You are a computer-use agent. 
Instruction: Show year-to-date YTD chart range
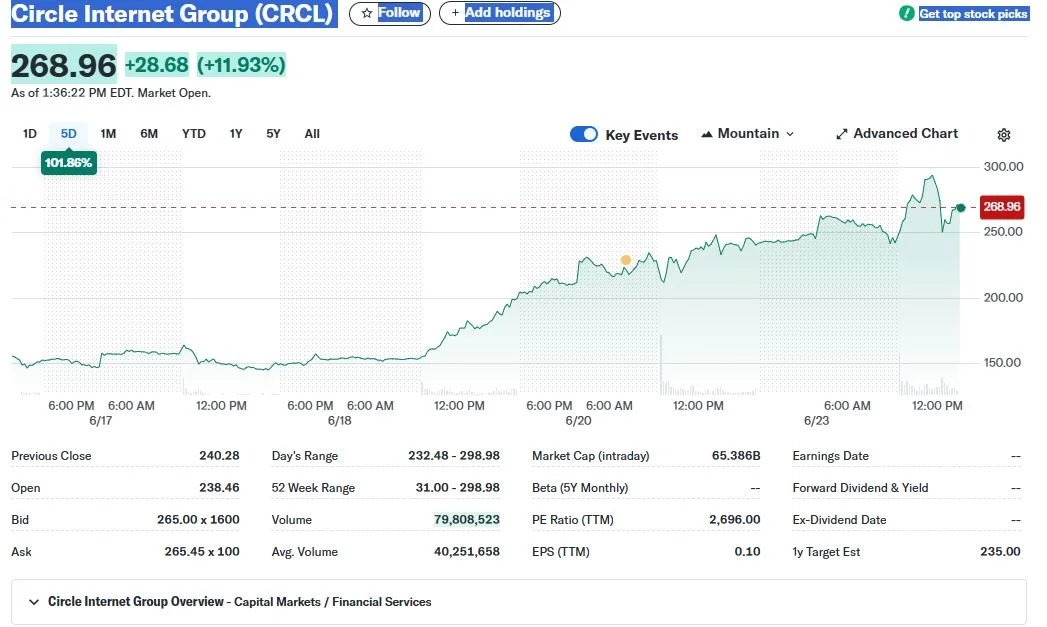194,134
